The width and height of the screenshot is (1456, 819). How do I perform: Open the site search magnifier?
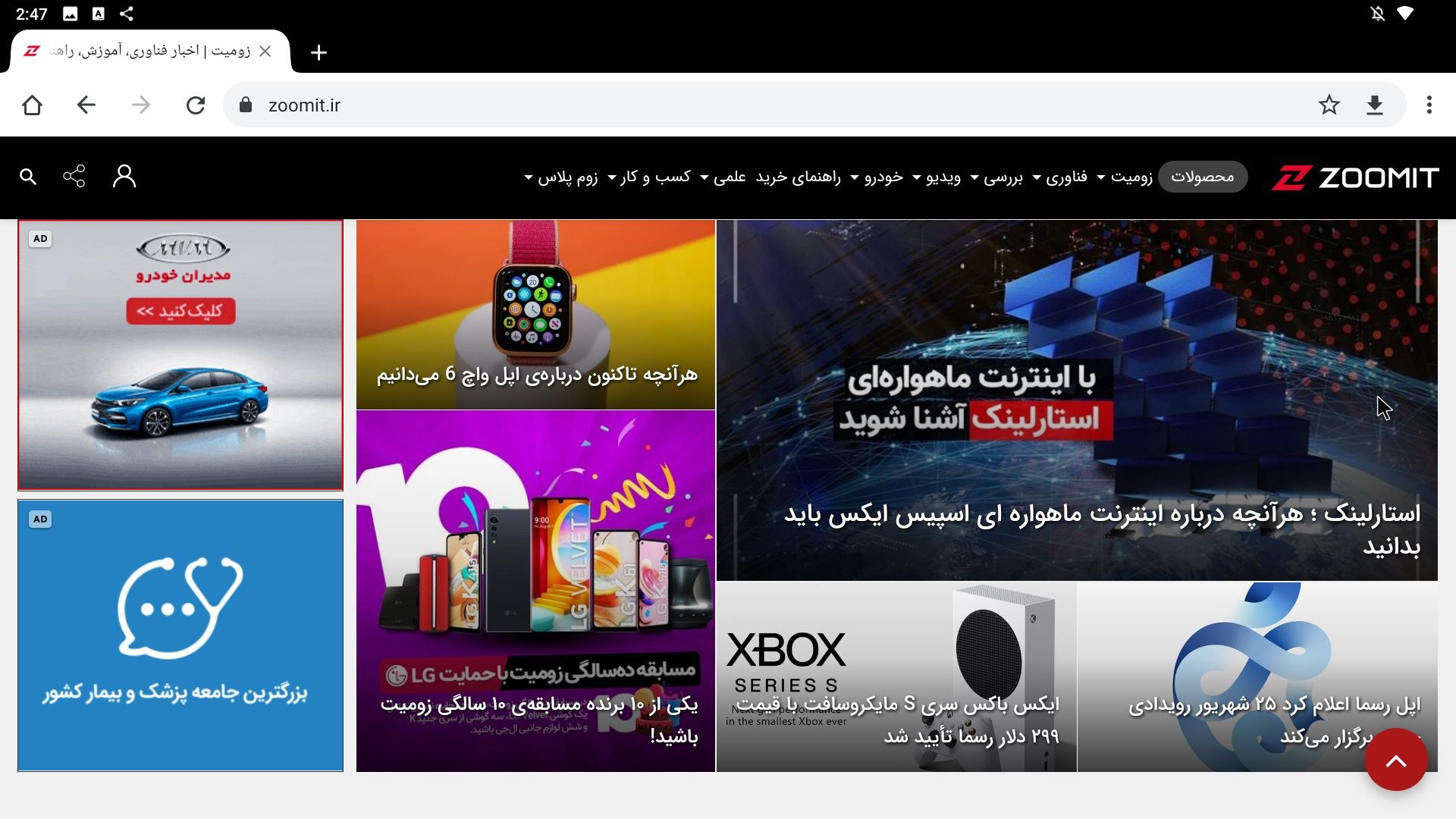(x=28, y=177)
